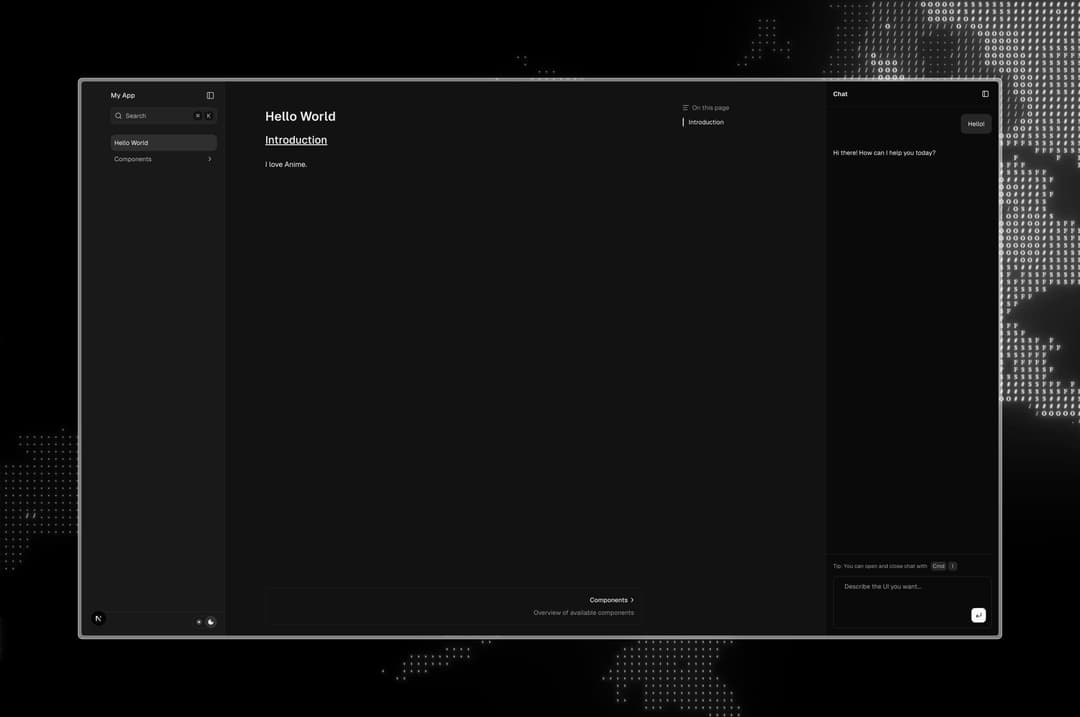Viewport: 1080px width, 717px height.
Task: Open the Components sidebar section
Action: (133, 159)
